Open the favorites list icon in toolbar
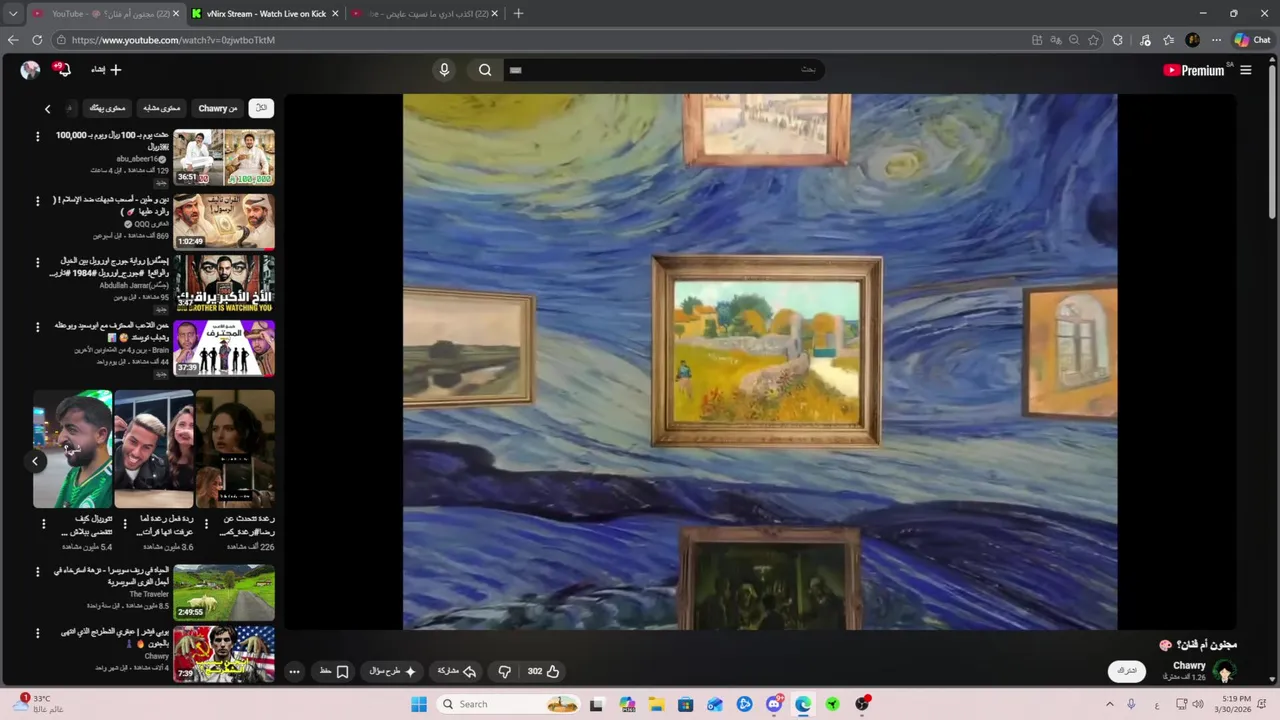This screenshot has width=1280, height=720. coord(1168,40)
